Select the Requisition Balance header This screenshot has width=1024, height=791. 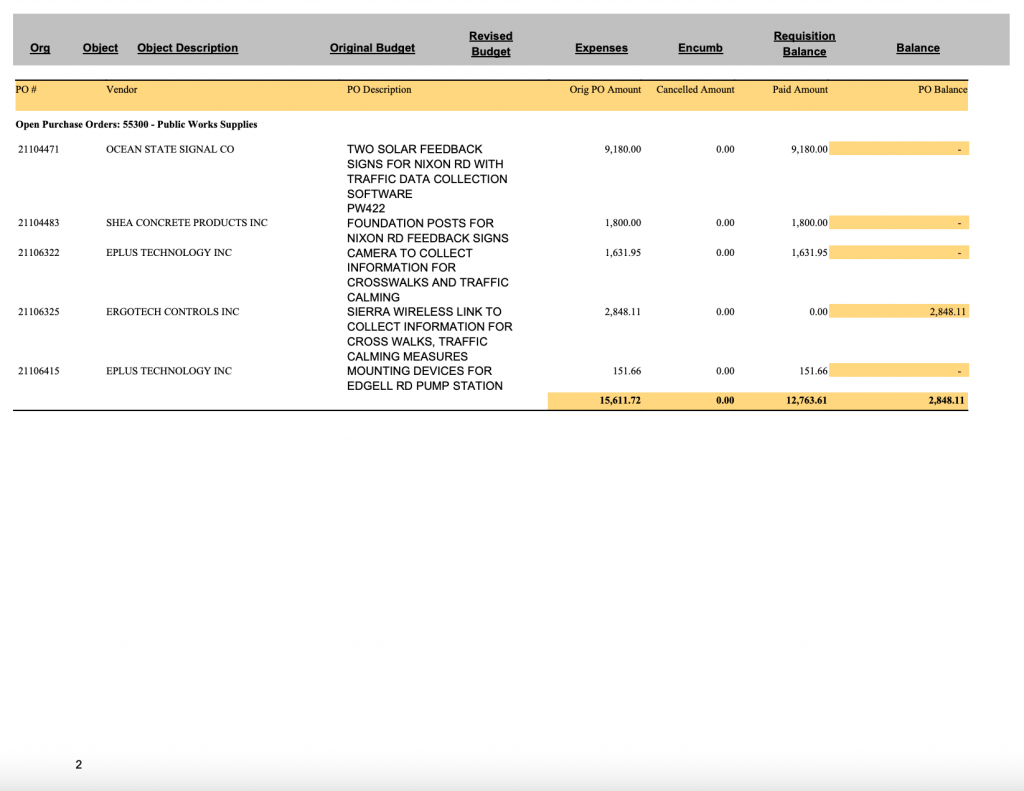click(x=804, y=44)
